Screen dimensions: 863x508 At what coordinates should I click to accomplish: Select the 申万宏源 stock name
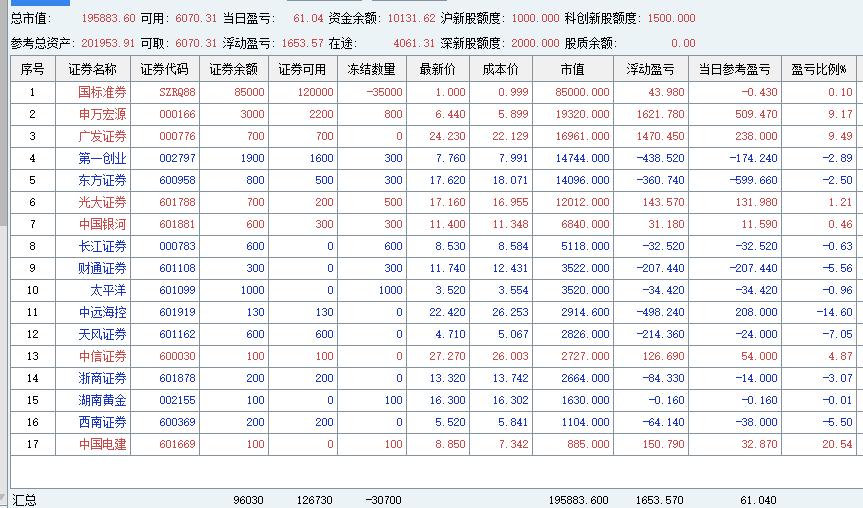pyautogui.click(x=102, y=114)
